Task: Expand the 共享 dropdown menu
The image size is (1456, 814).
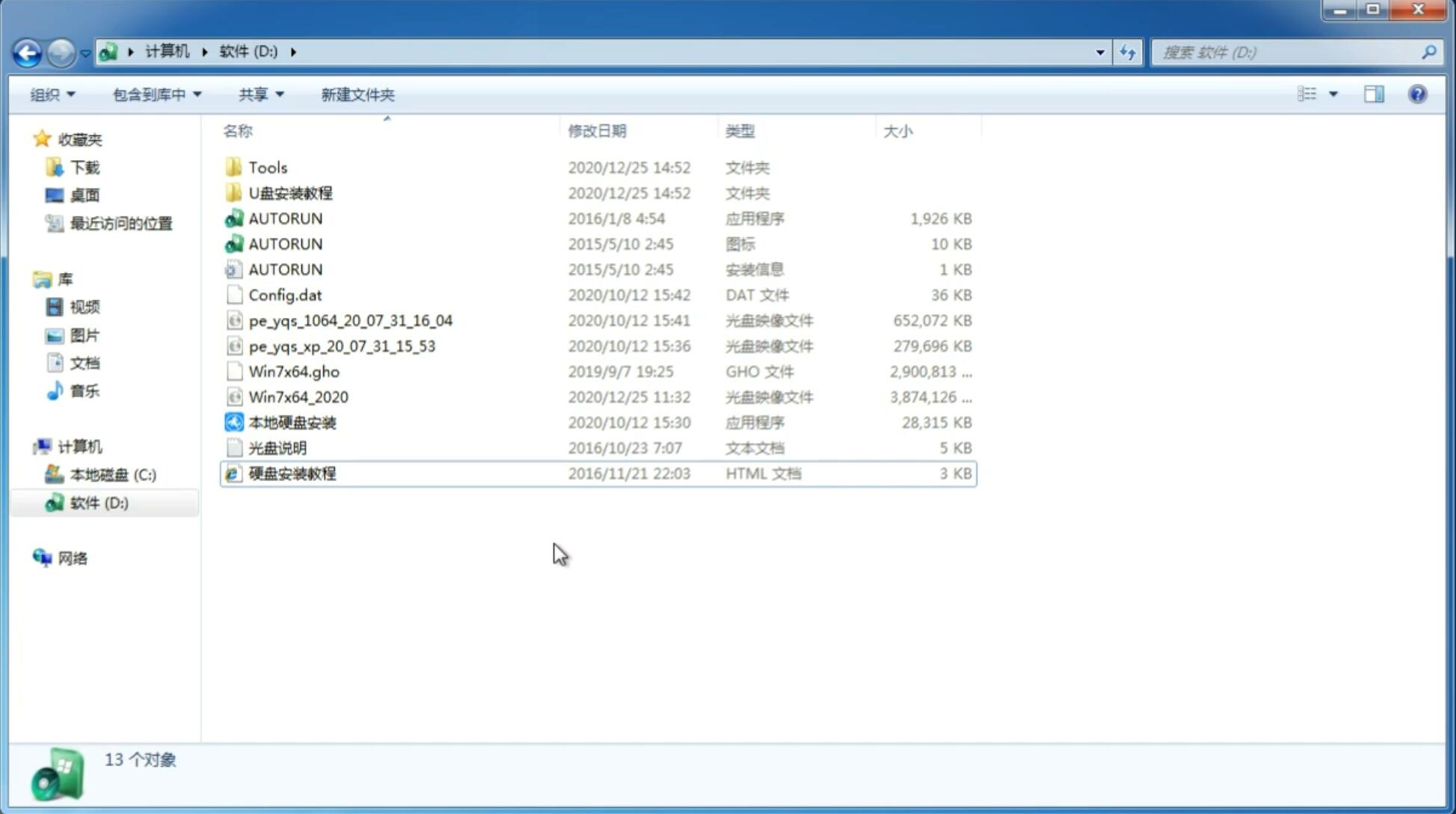Action: 260,94
